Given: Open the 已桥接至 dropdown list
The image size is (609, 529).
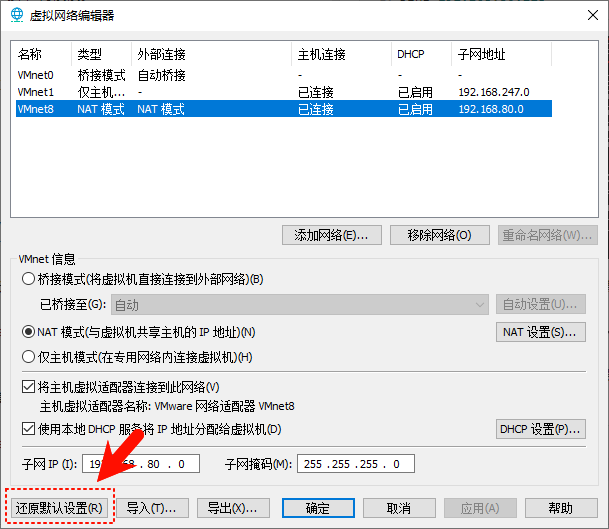Looking at the screenshot, I should [298, 304].
